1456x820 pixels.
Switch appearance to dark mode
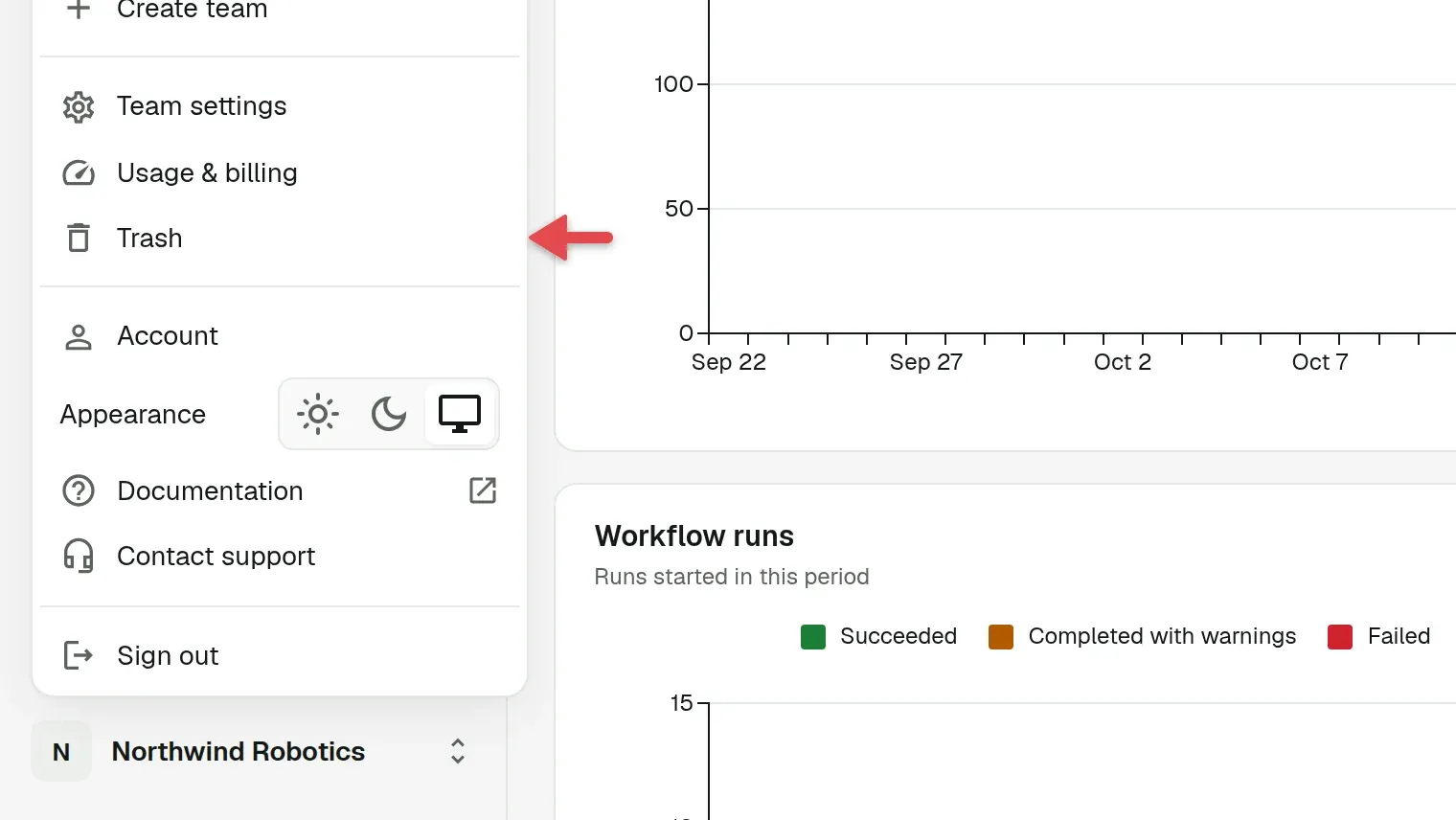point(389,414)
